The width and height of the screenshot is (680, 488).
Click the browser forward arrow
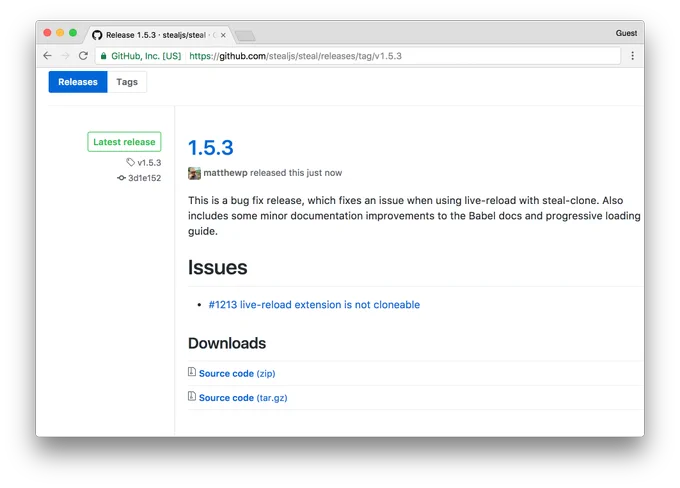65,56
